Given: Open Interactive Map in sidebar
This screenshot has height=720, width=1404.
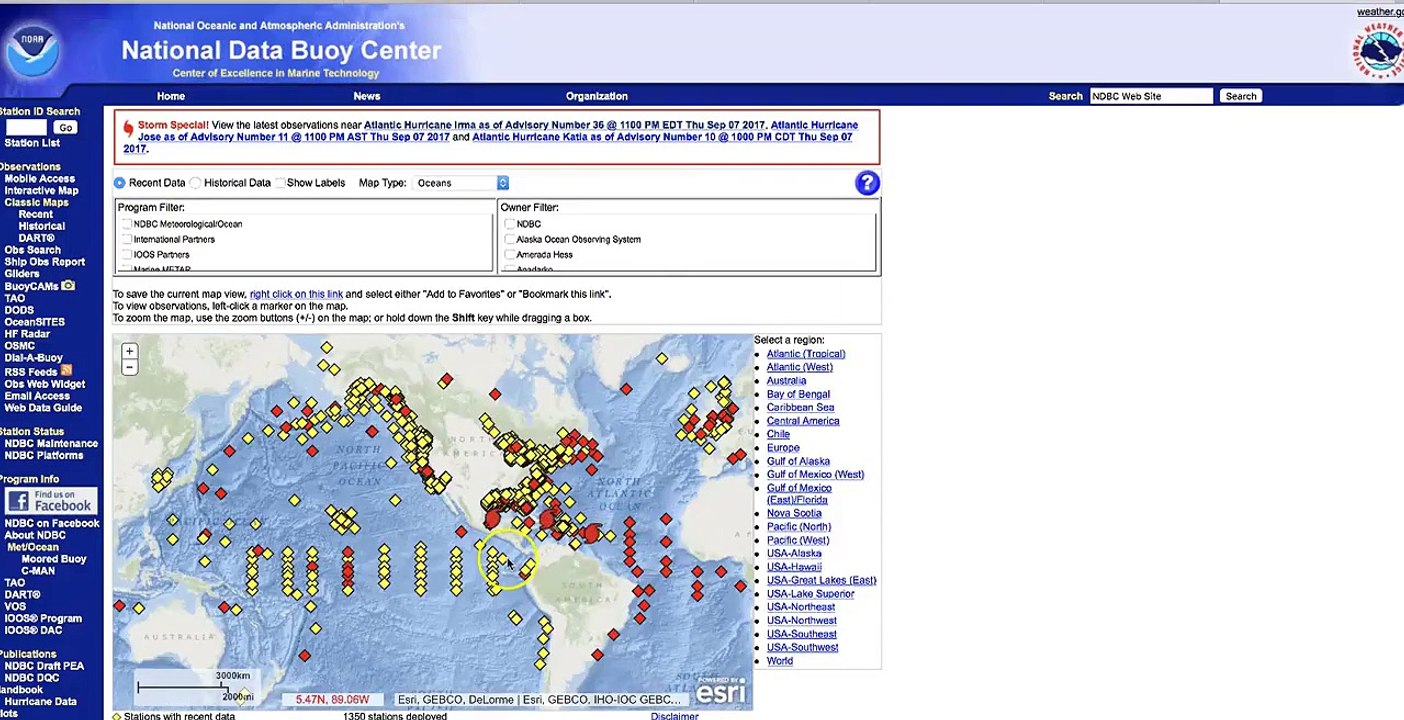Looking at the screenshot, I should (41, 191).
